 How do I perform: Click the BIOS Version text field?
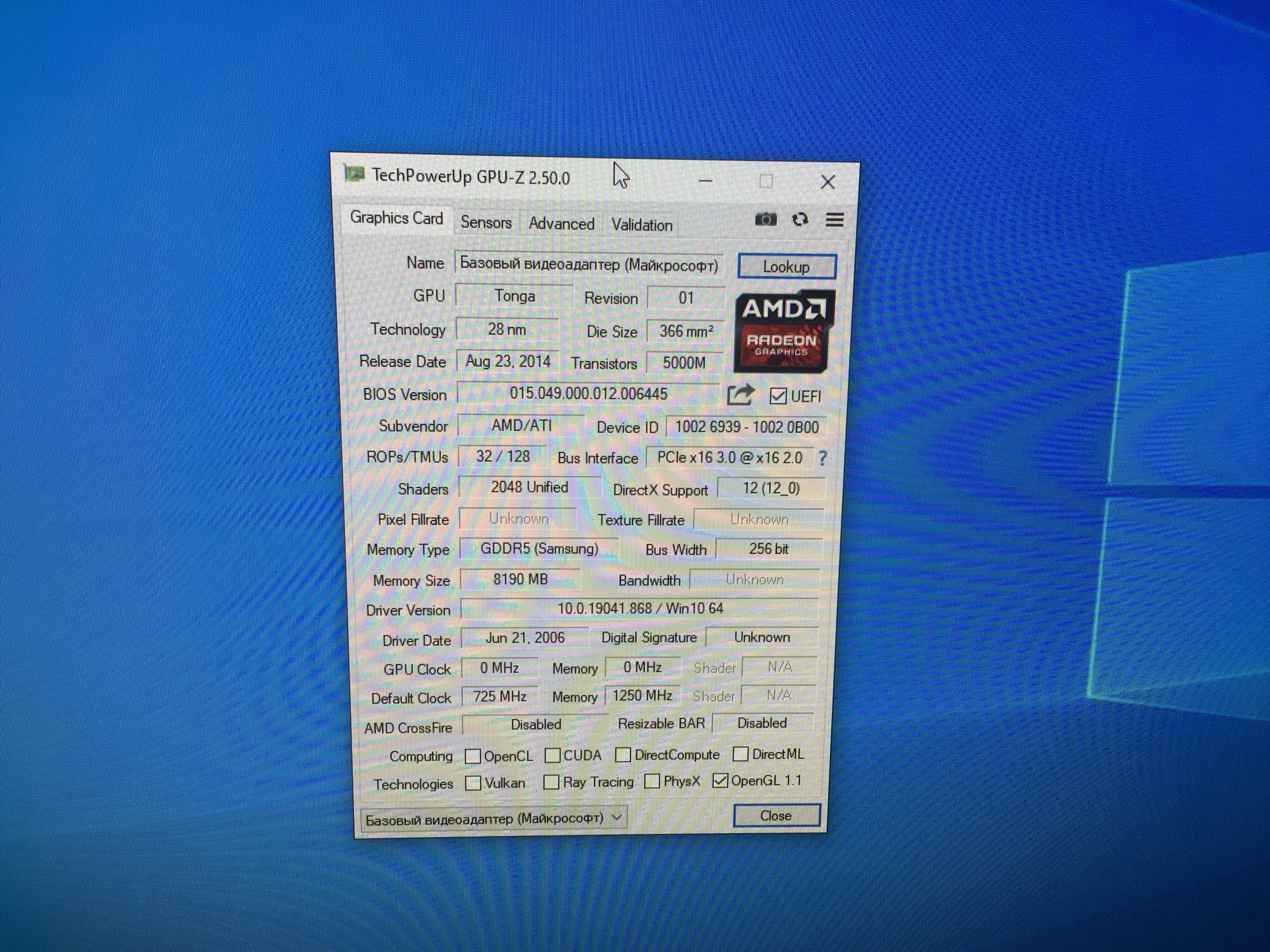[588, 393]
